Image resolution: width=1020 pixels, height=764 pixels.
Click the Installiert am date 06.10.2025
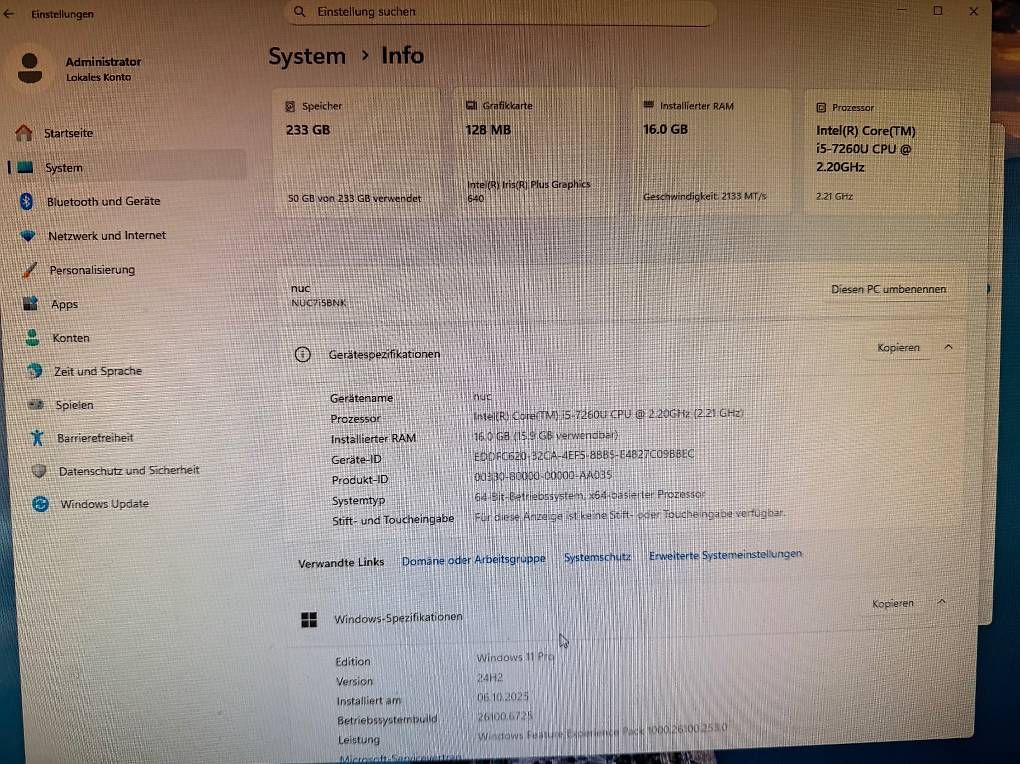503,697
